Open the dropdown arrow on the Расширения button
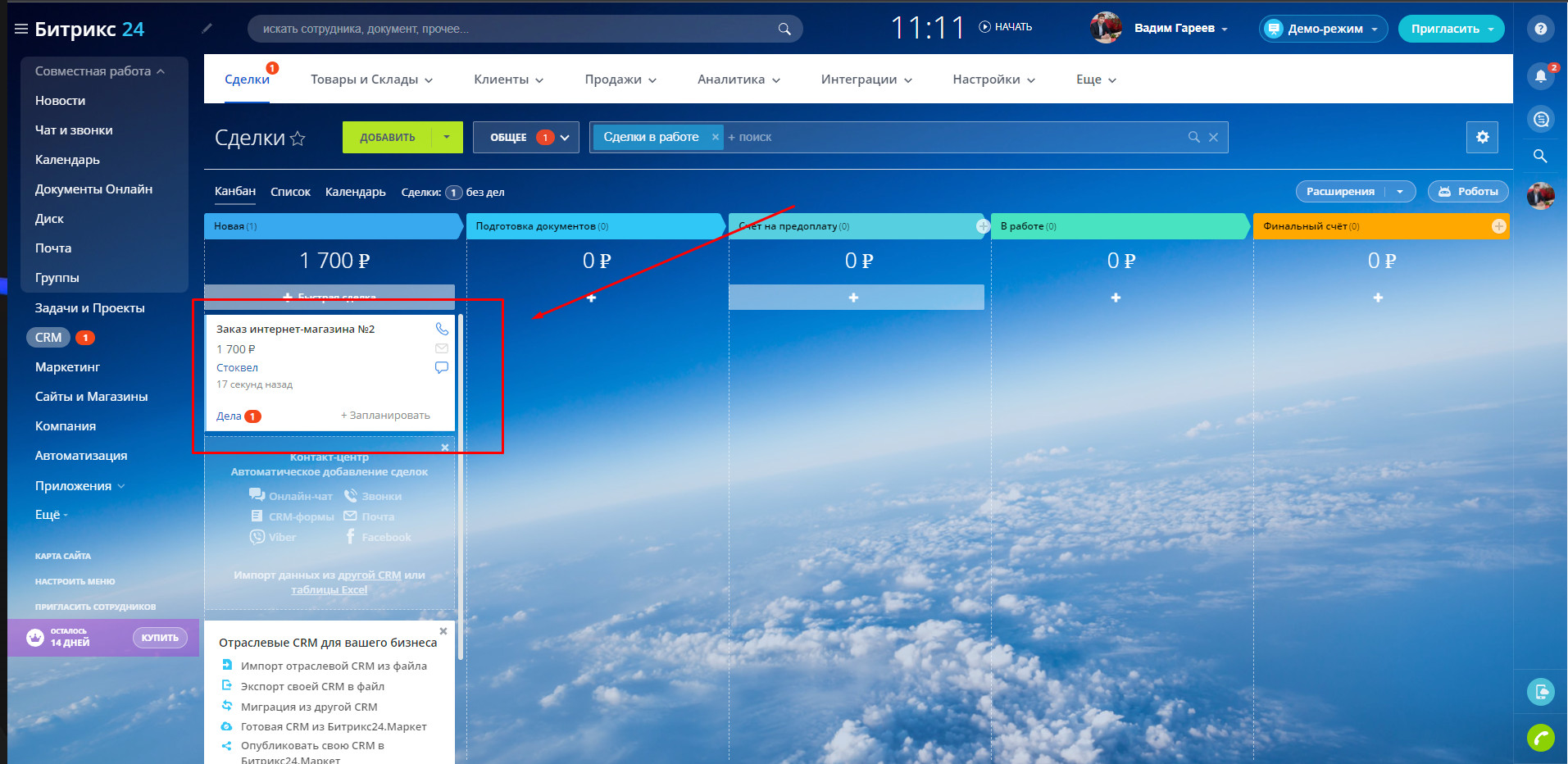The width and height of the screenshot is (1568, 764). coord(1400,191)
